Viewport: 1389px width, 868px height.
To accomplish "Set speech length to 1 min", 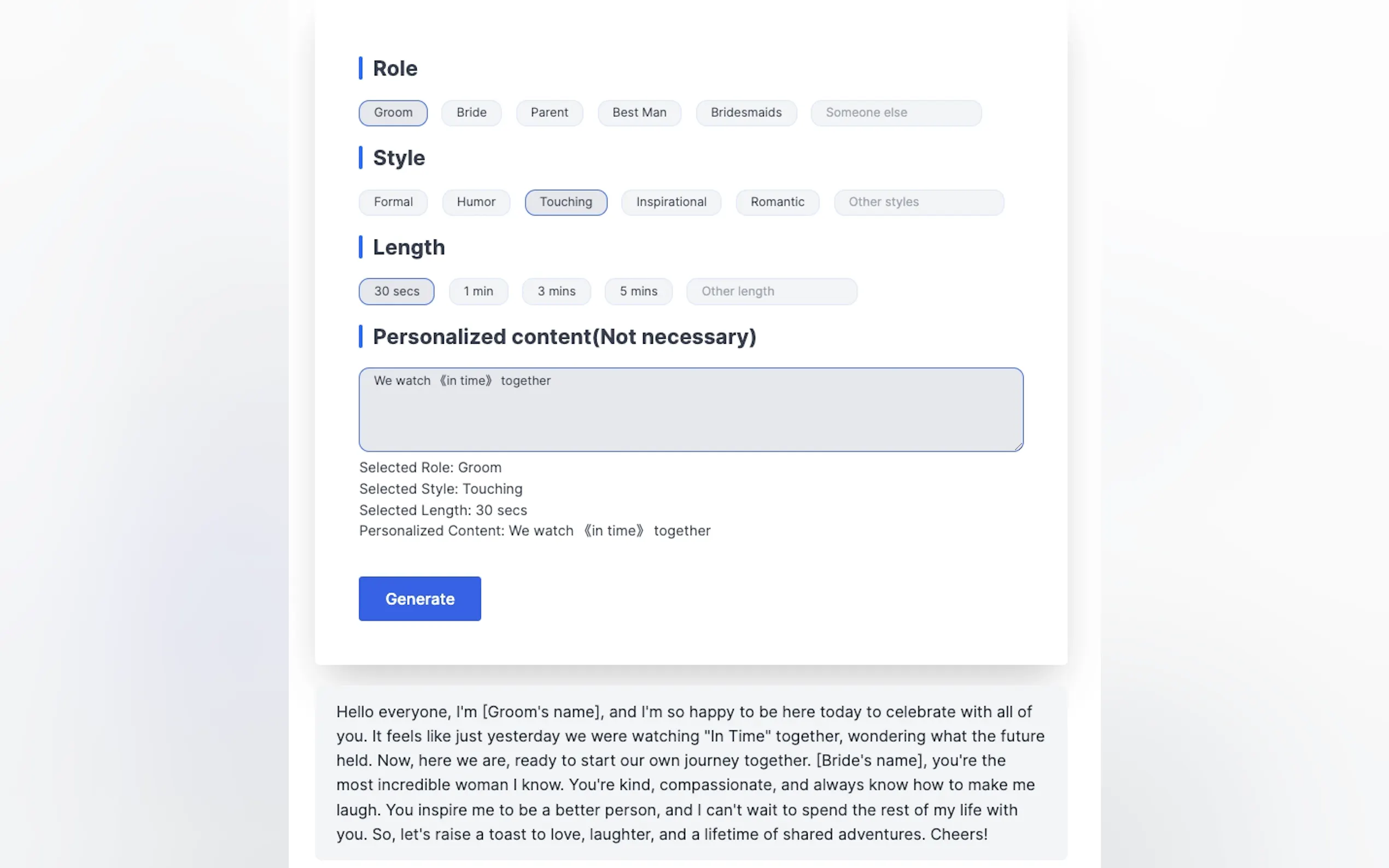I will pos(478,292).
